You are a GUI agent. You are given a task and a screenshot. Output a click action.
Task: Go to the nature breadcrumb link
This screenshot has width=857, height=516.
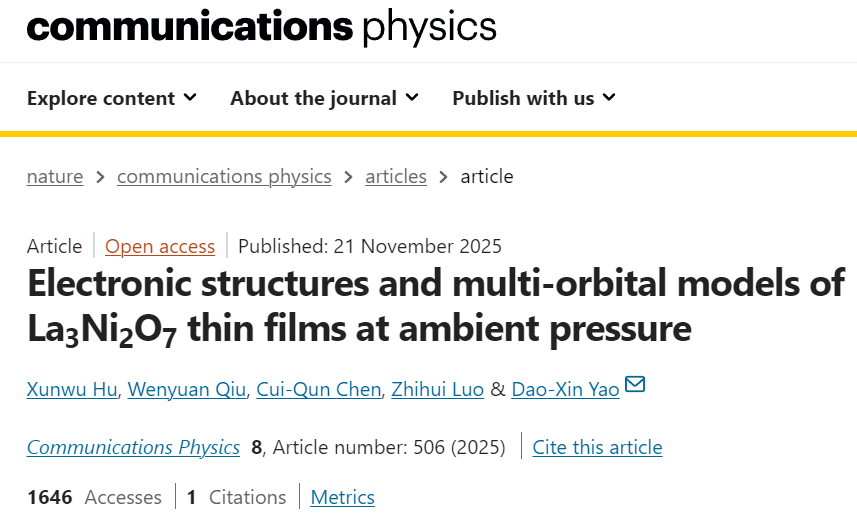click(55, 177)
